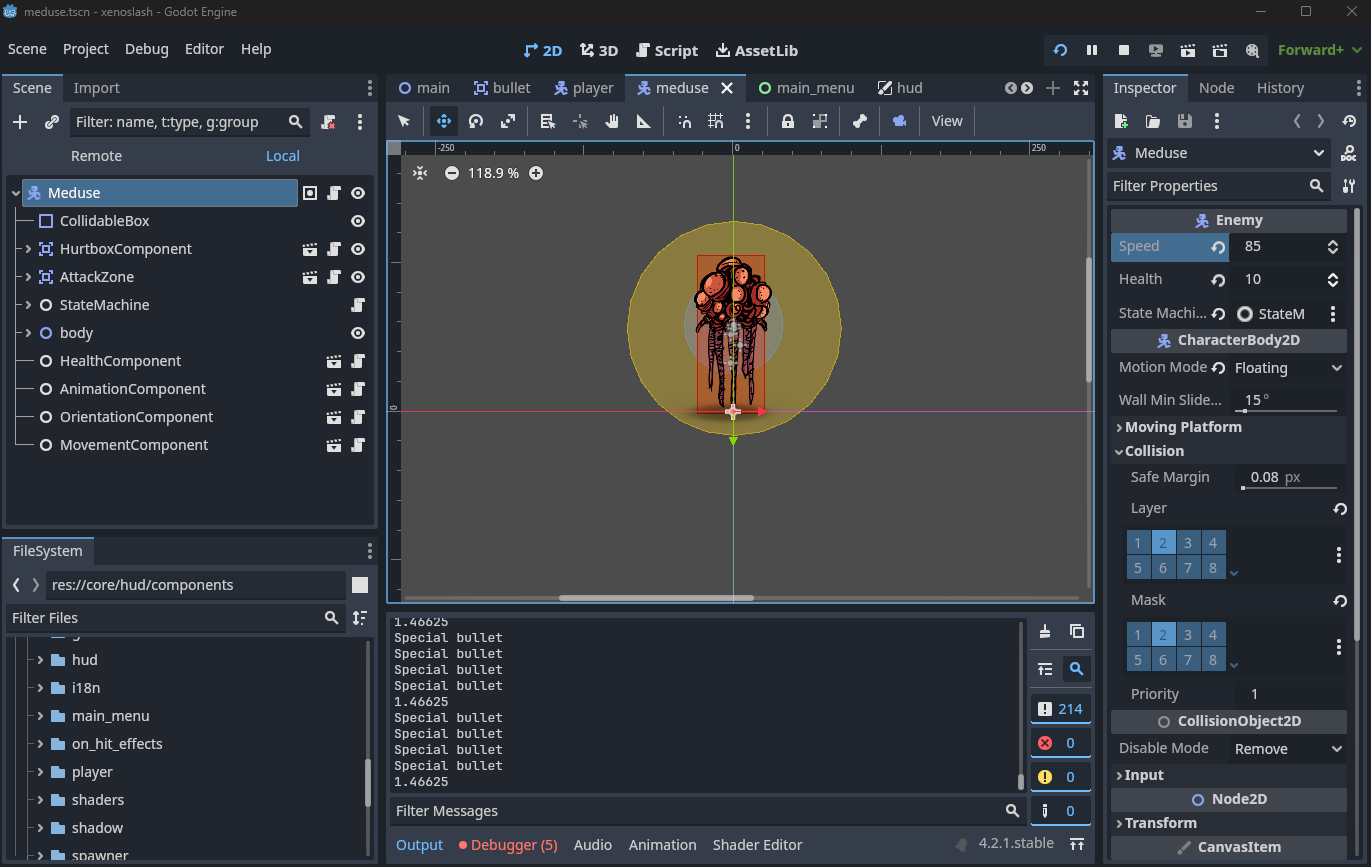1371x867 pixels.
Task: Adjust the Wall Min Slide Angle slider
Action: pyautogui.click(x=1290, y=410)
